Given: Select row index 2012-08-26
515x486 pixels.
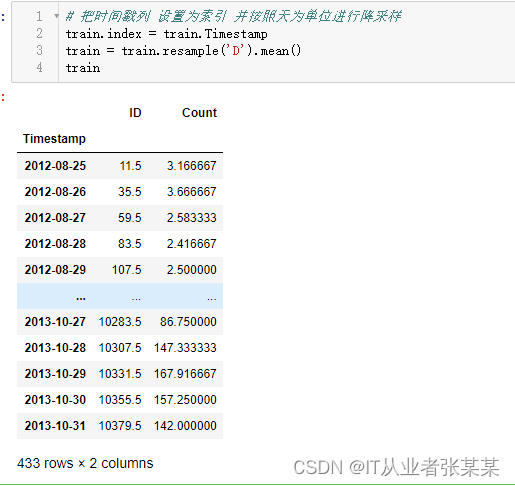Looking at the screenshot, I should click(x=55, y=192).
